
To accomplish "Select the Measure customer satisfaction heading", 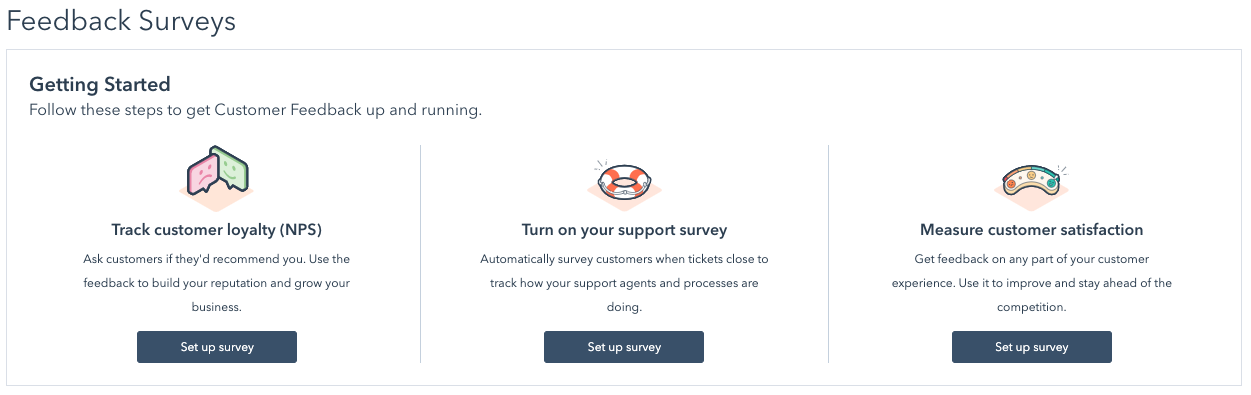I will point(1032,230).
